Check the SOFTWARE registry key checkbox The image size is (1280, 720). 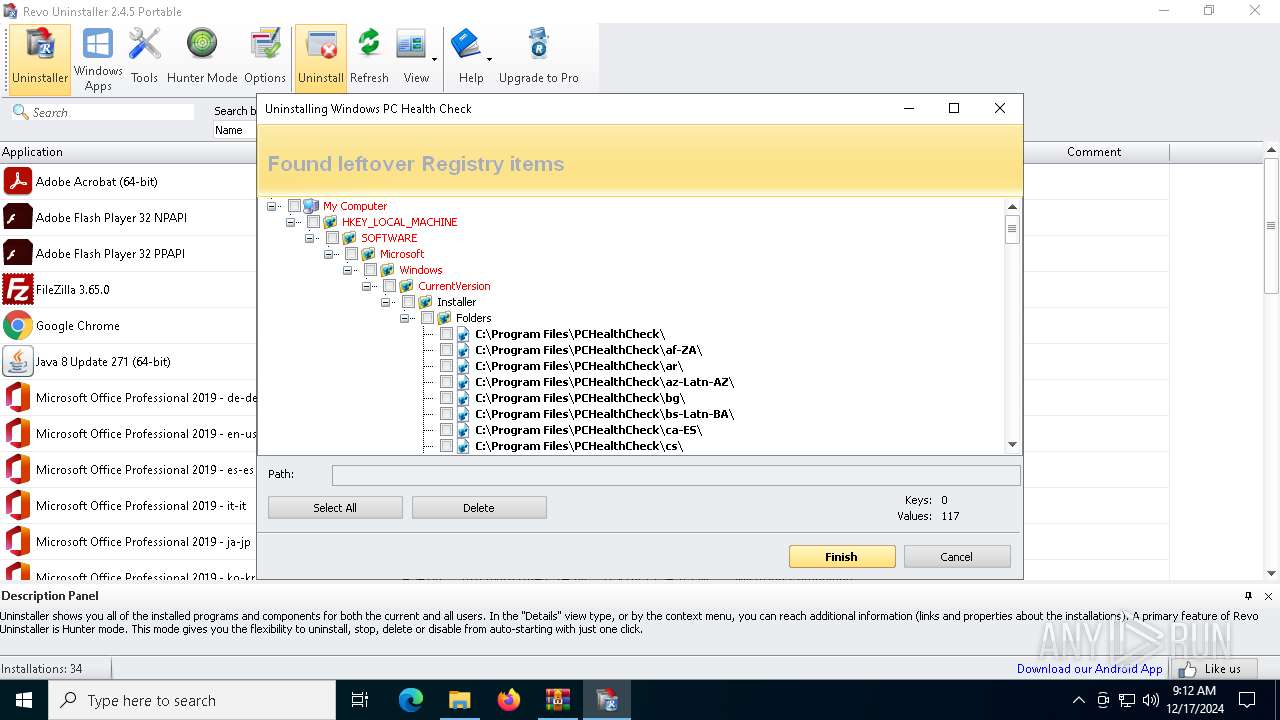[x=332, y=238]
